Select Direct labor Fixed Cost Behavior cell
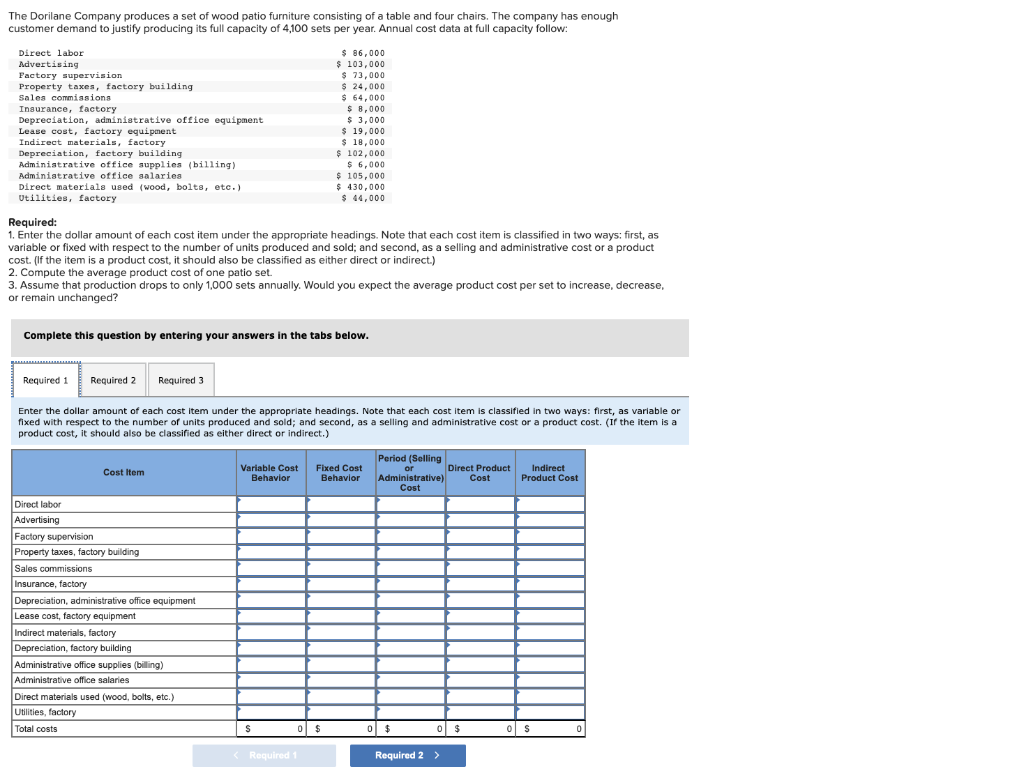 point(341,504)
